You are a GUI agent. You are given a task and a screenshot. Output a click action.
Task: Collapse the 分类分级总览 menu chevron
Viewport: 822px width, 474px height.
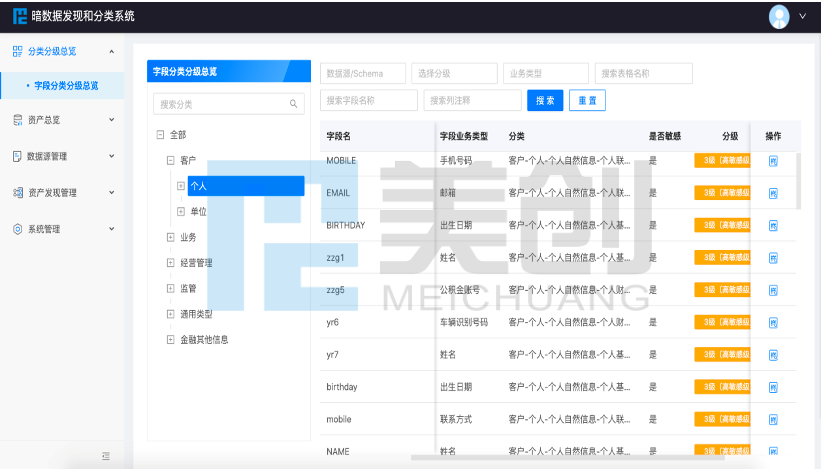pyautogui.click(x=112, y=51)
